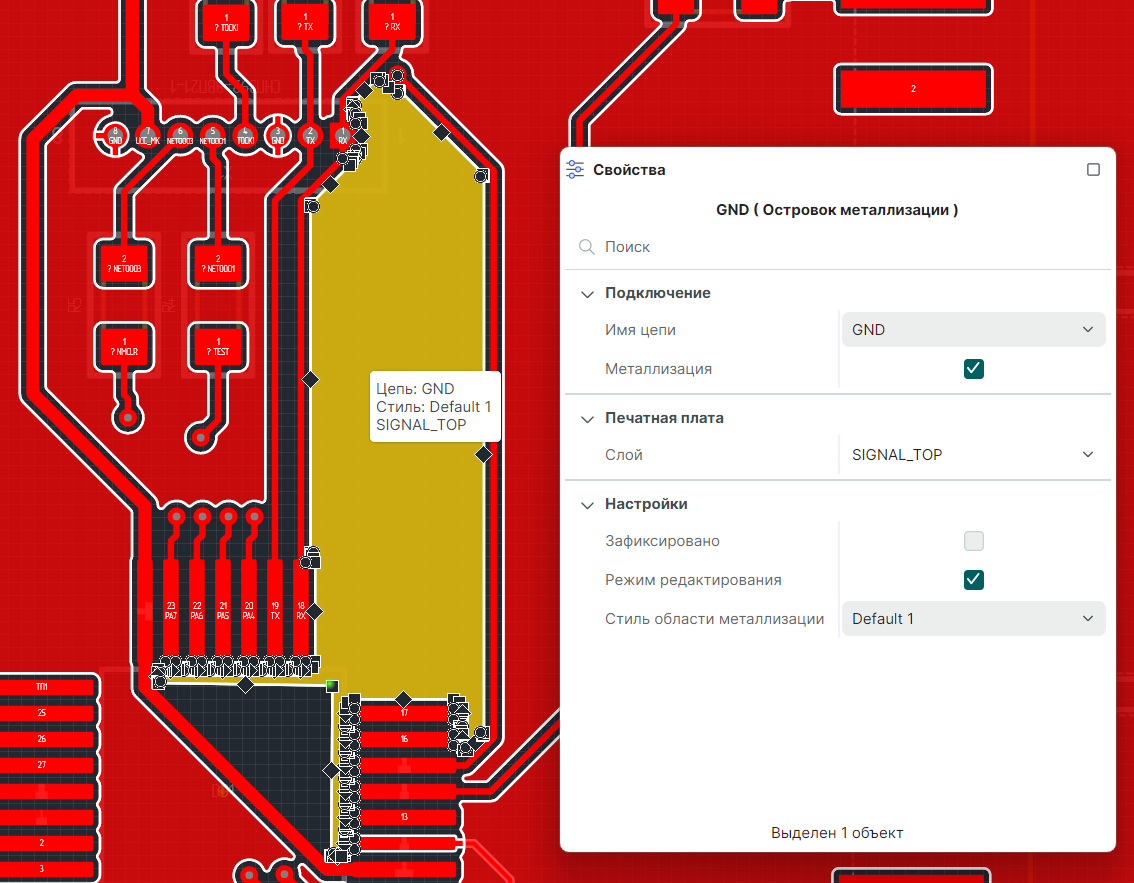Click the Поиск search field
1134x883 pixels.
(x=840, y=247)
